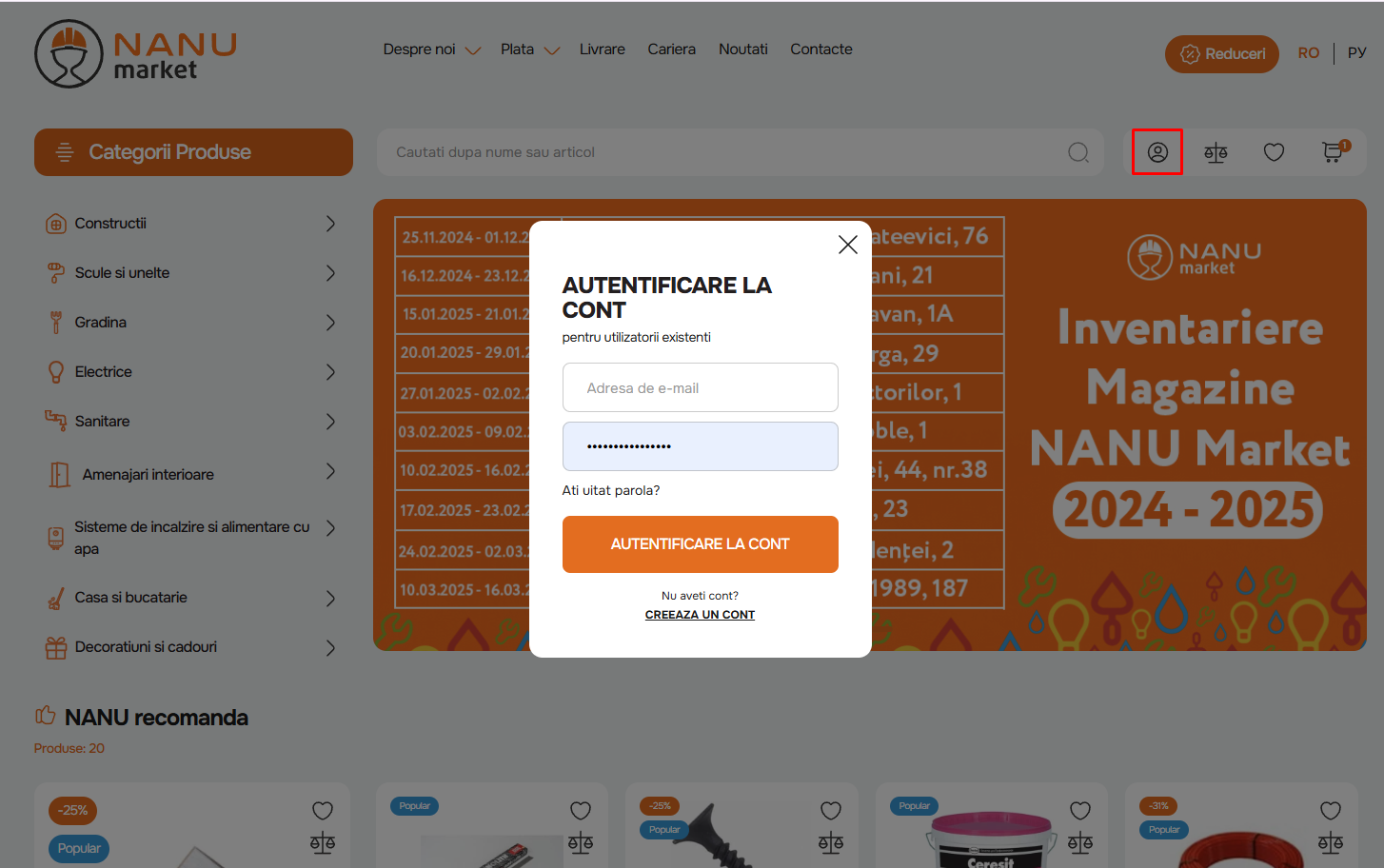Click the Reduceri button
The height and width of the screenshot is (868, 1384).
tap(1222, 54)
